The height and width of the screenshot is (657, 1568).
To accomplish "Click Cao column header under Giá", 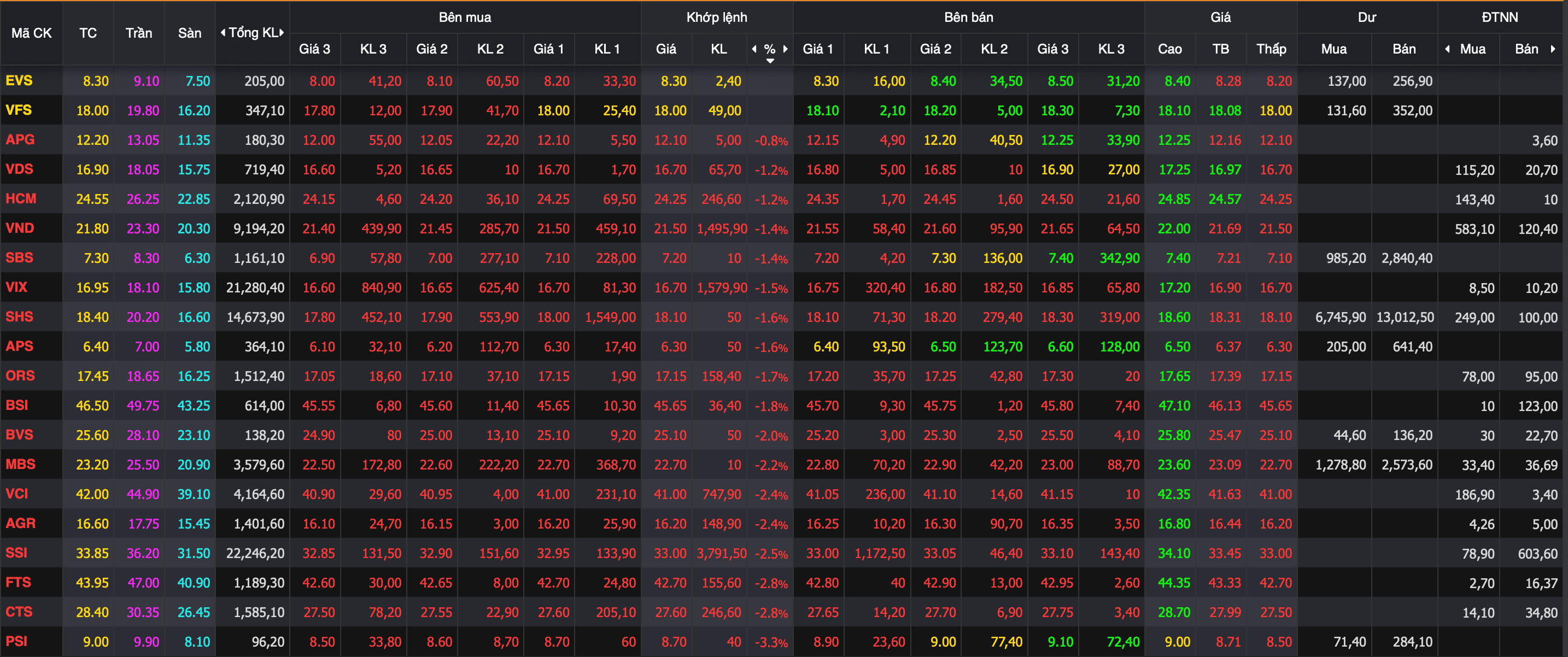I will 1170,49.
